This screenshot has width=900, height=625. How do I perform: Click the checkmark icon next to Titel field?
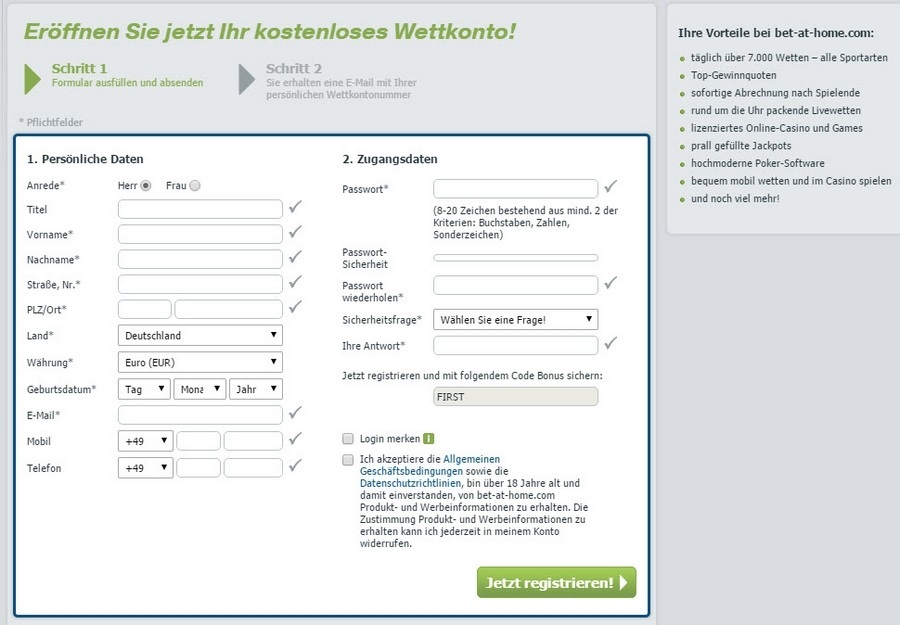[296, 207]
